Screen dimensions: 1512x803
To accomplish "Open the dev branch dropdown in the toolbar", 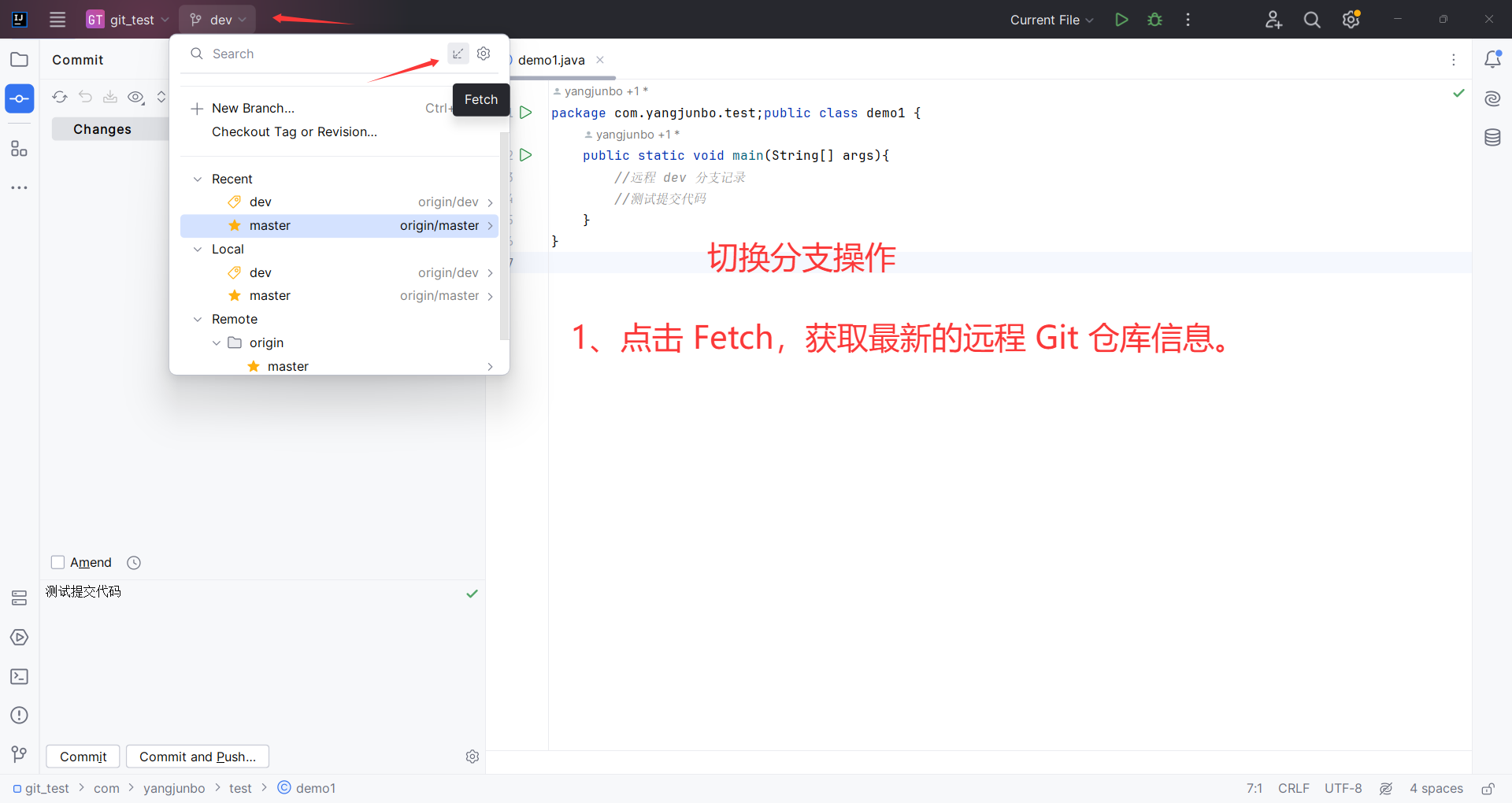I will [x=217, y=19].
